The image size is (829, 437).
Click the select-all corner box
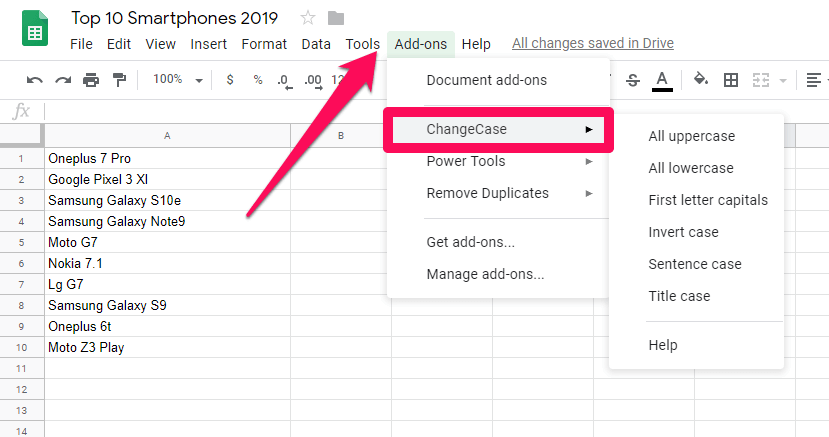click(x=21, y=135)
